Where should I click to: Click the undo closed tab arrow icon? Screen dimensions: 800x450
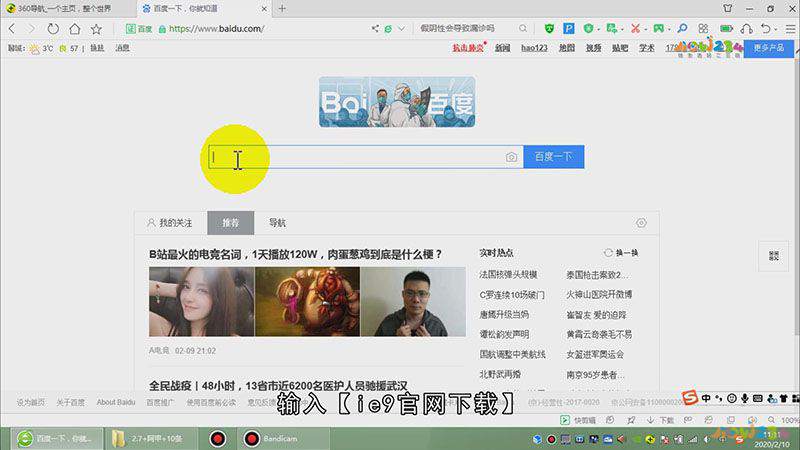tap(766, 29)
